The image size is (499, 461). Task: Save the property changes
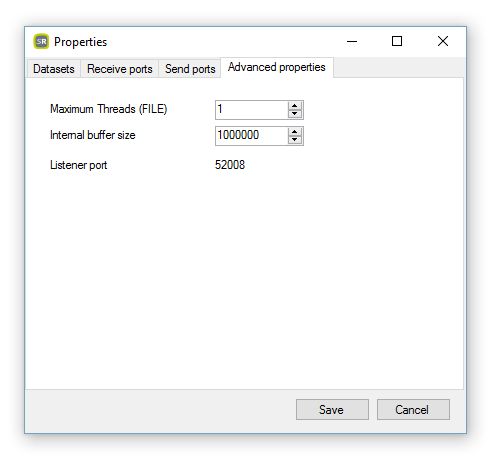pyautogui.click(x=332, y=409)
